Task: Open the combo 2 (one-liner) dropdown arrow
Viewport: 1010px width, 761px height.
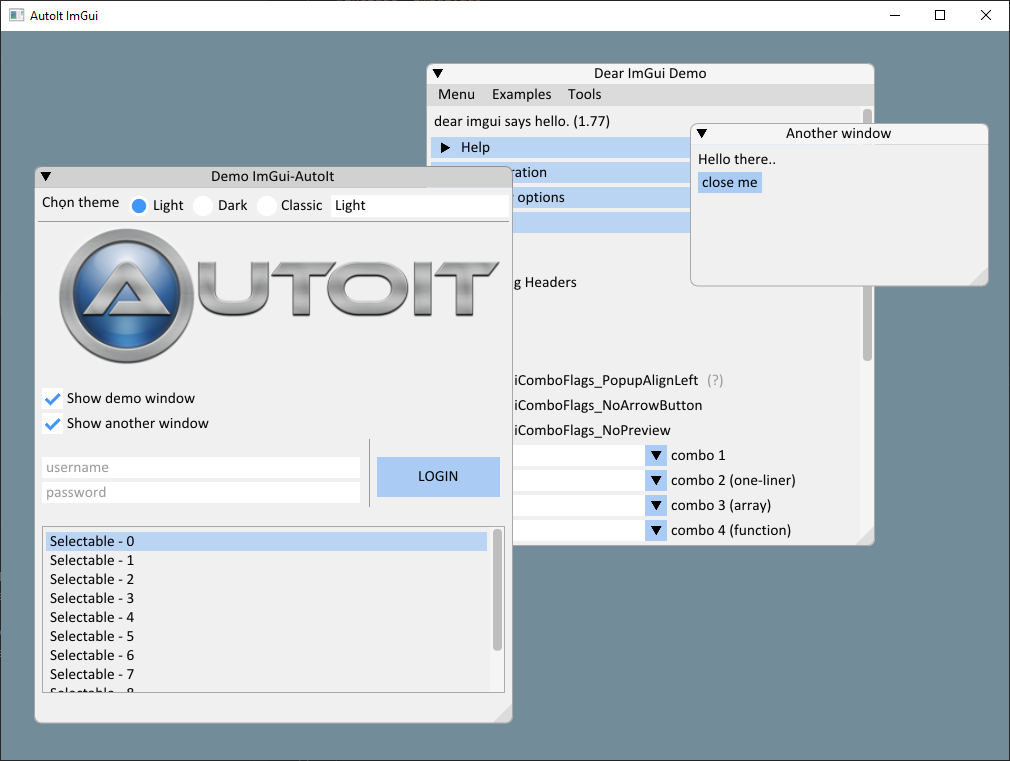Action: tap(656, 481)
